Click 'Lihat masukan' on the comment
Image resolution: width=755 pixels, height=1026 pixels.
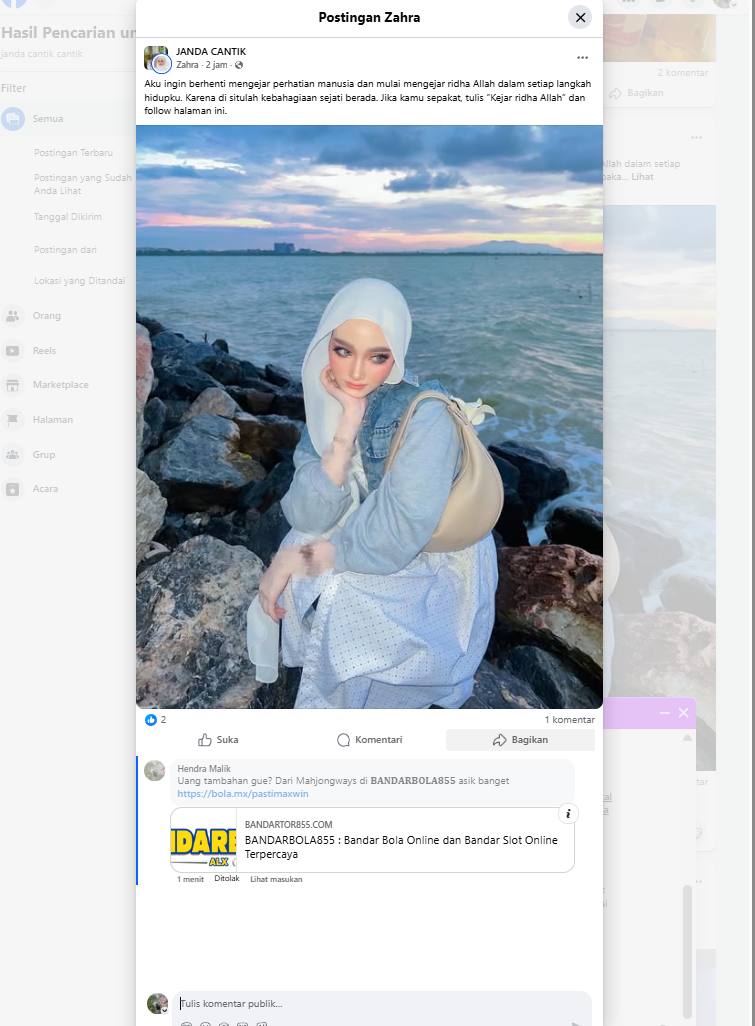[x=276, y=879]
